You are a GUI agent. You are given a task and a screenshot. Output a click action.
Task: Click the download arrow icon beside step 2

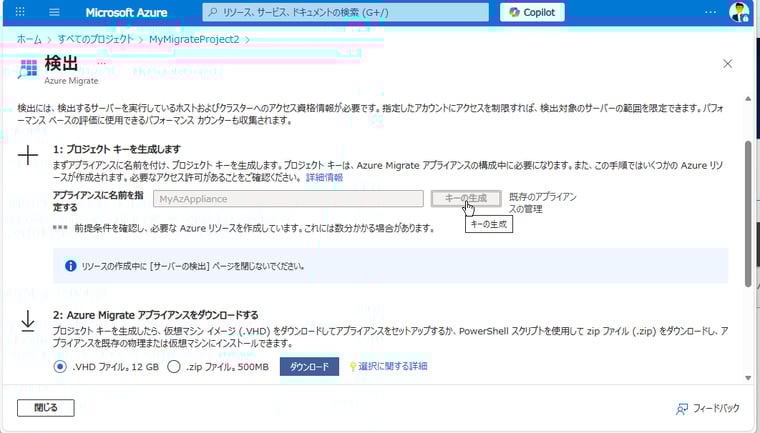(28, 321)
